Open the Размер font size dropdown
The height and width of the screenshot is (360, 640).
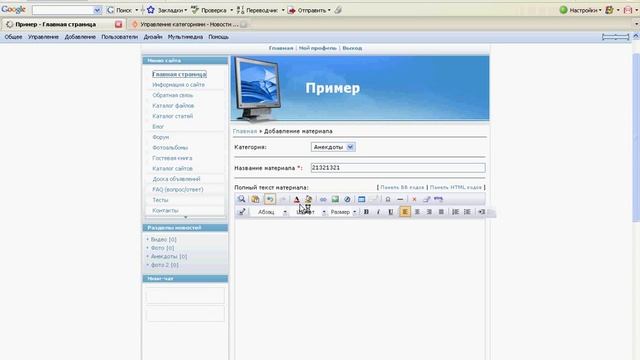(x=343, y=212)
